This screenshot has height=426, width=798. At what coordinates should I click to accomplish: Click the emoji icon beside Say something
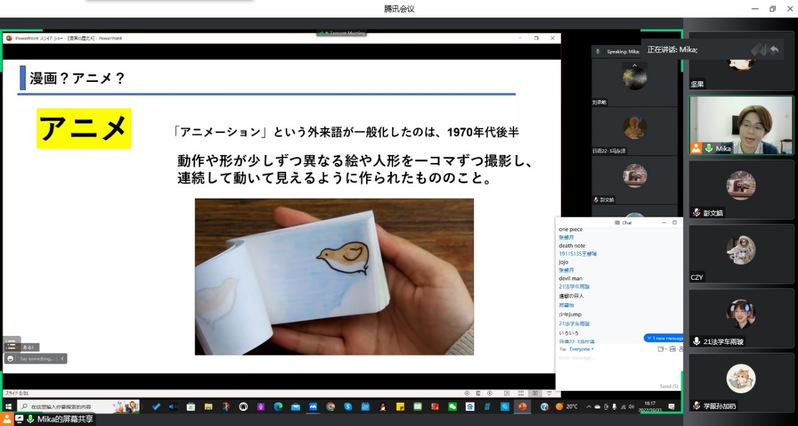click(10, 358)
